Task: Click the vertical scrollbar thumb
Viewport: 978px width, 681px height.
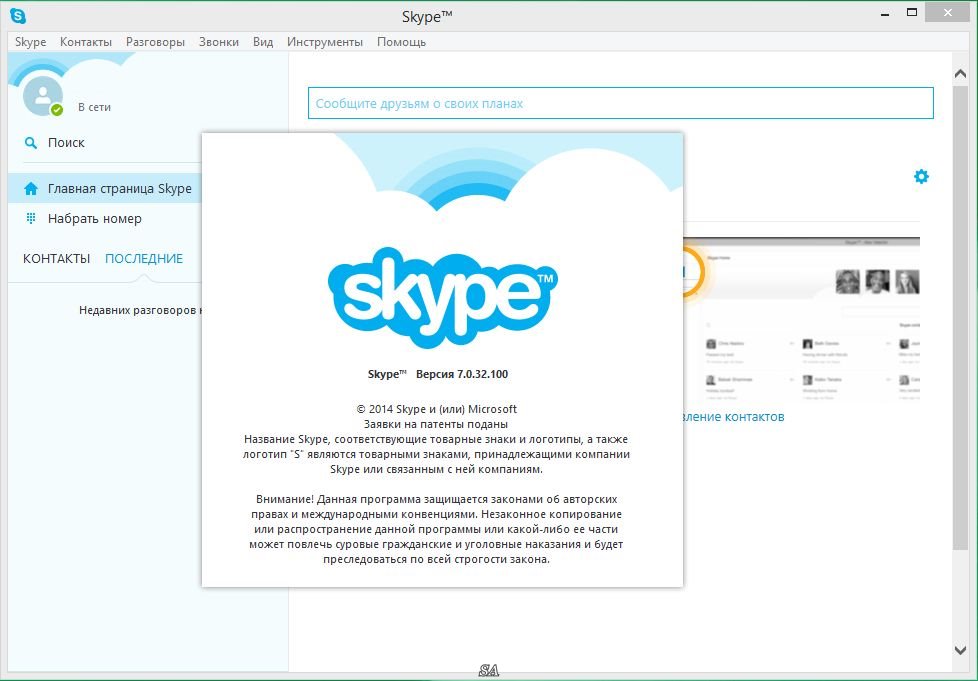Action: (x=961, y=318)
